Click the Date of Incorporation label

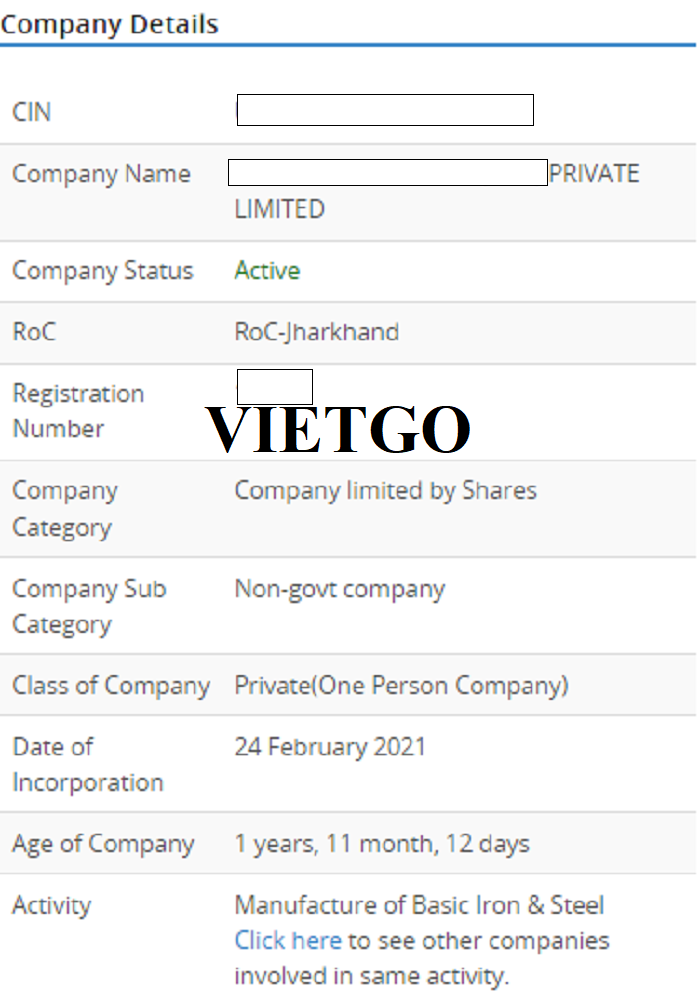click(87, 765)
